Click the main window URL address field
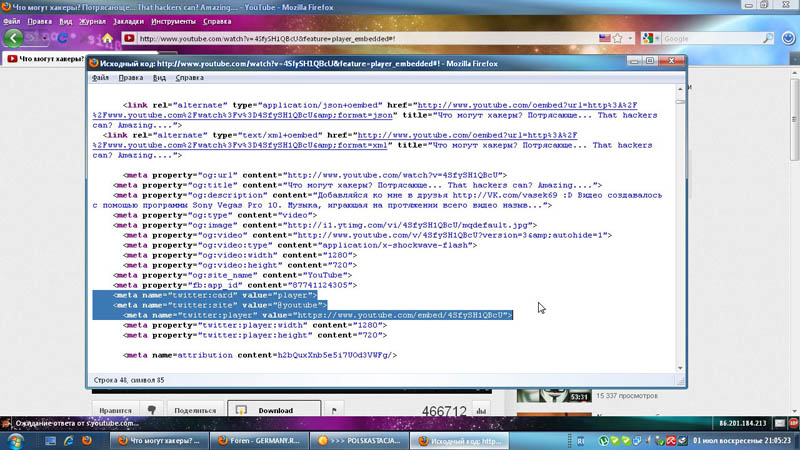 (366, 39)
